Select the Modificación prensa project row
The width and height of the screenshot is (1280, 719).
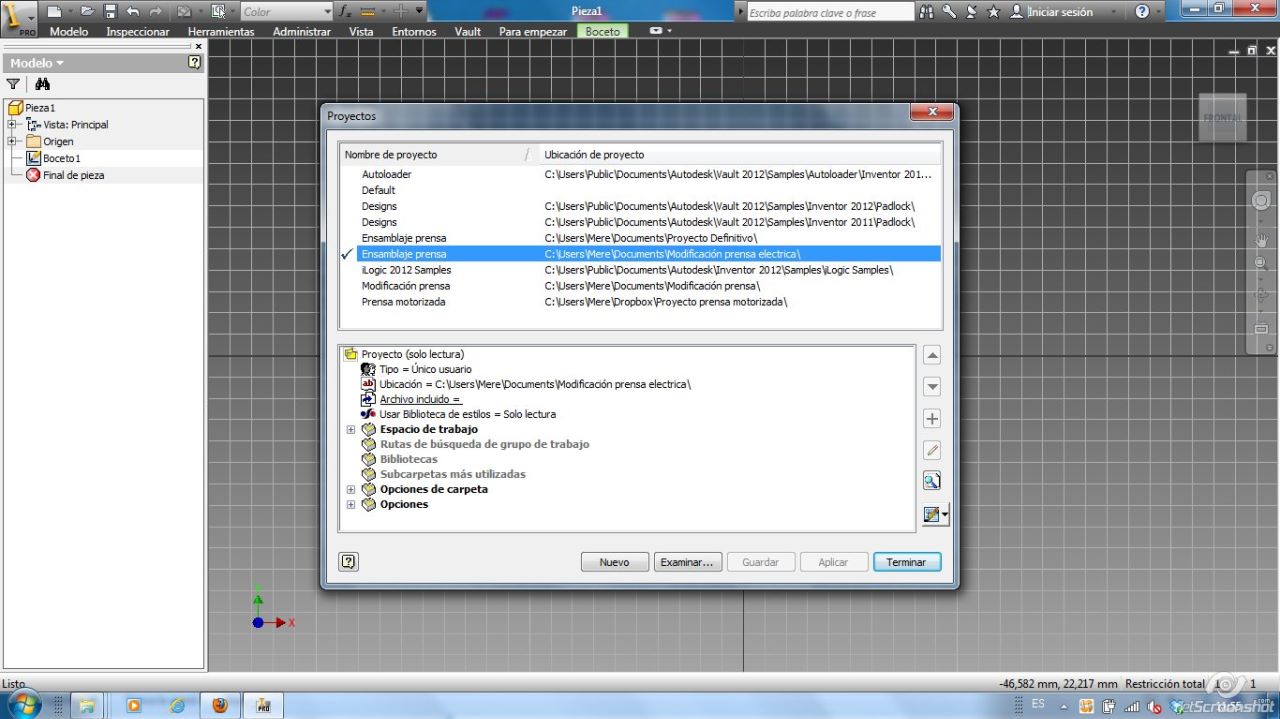tap(640, 286)
